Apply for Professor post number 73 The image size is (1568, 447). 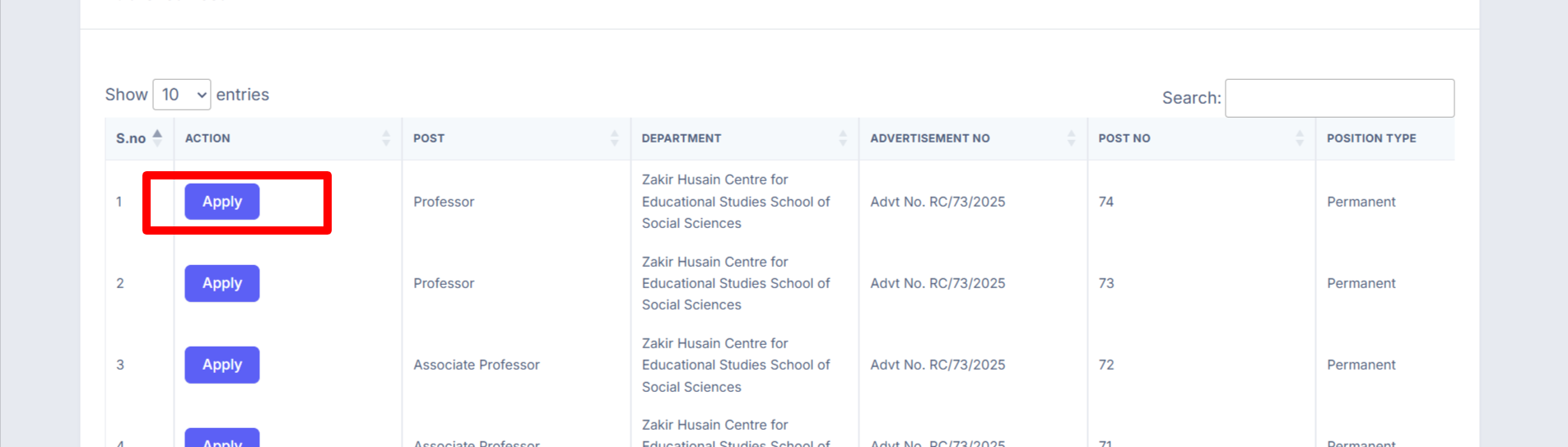(x=222, y=283)
